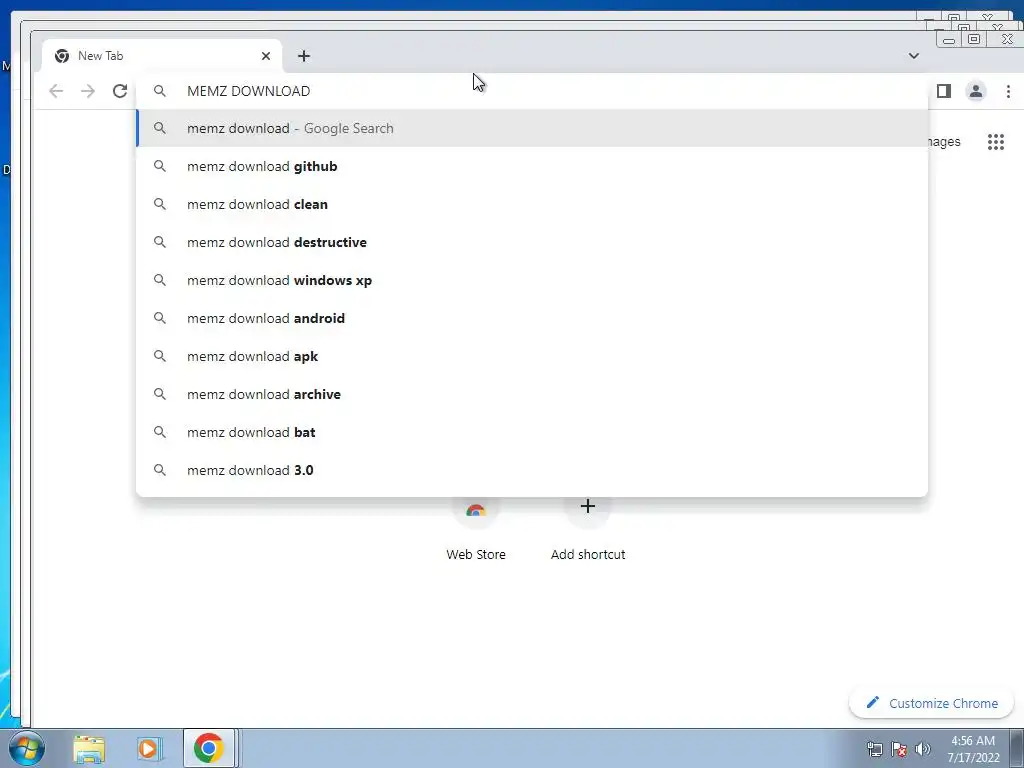
Task: Click Show desktop strip at taskbar end
Action: [1017, 748]
